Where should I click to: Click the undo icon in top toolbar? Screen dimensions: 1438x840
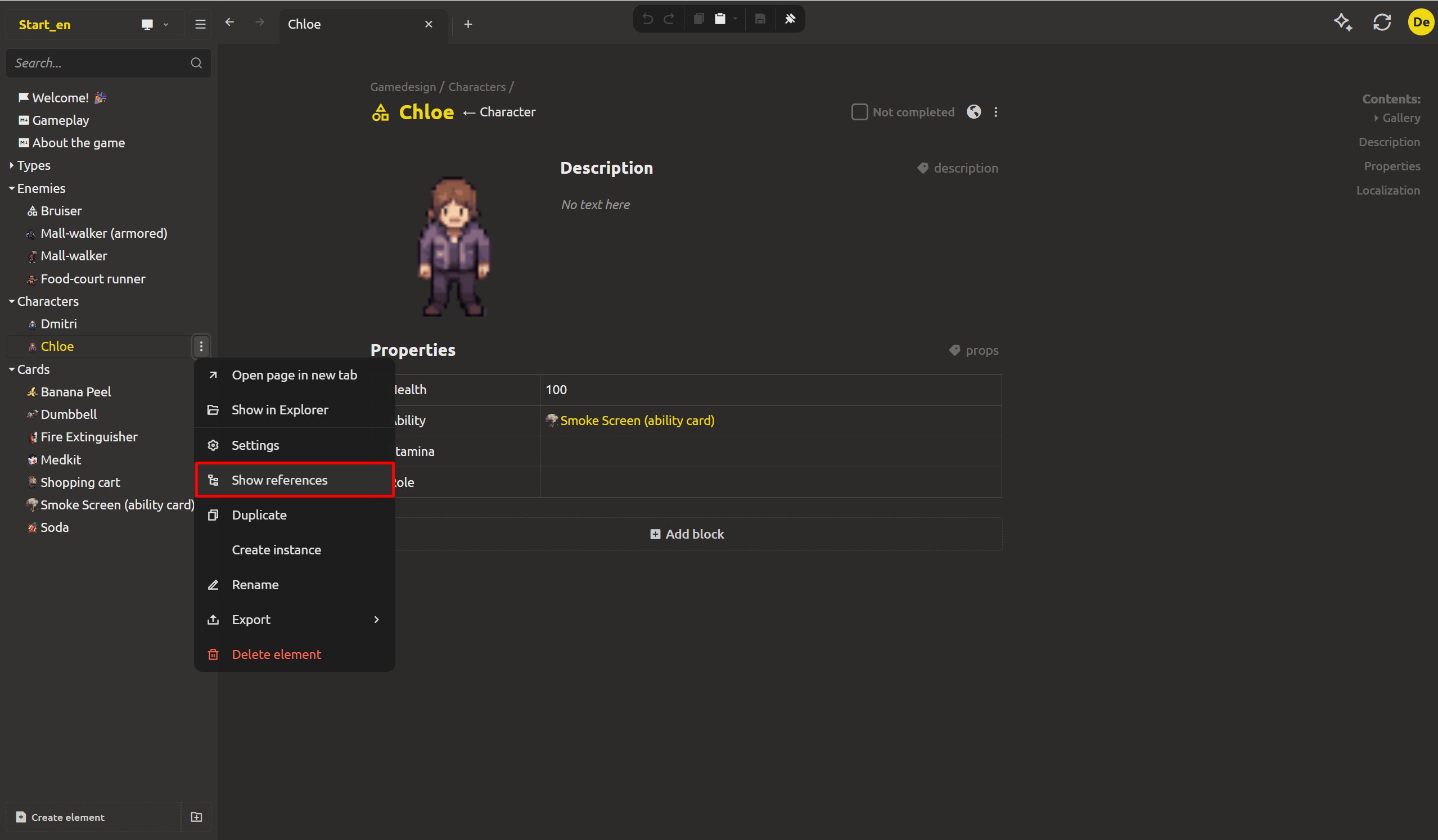(647, 19)
